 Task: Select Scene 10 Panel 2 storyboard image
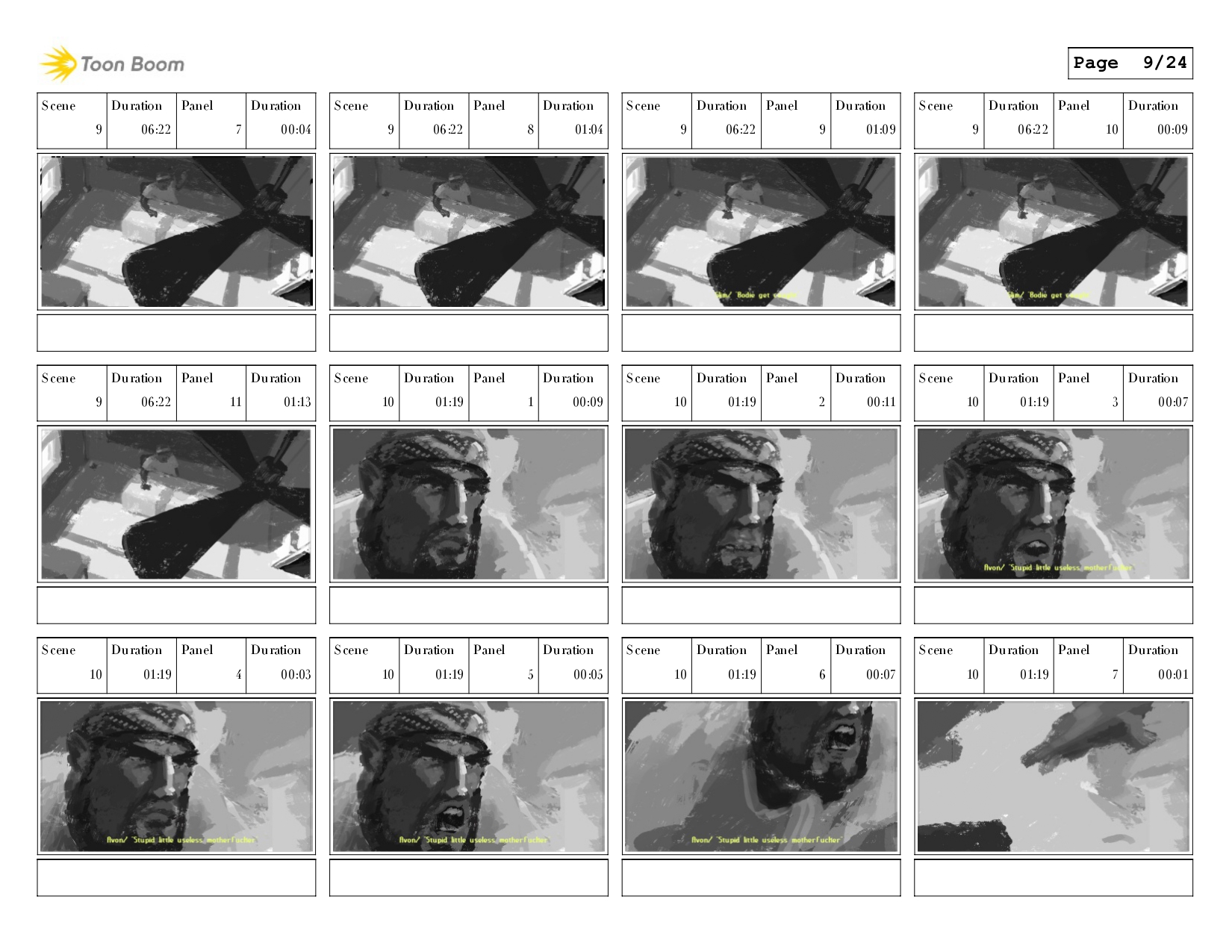(761, 504)
